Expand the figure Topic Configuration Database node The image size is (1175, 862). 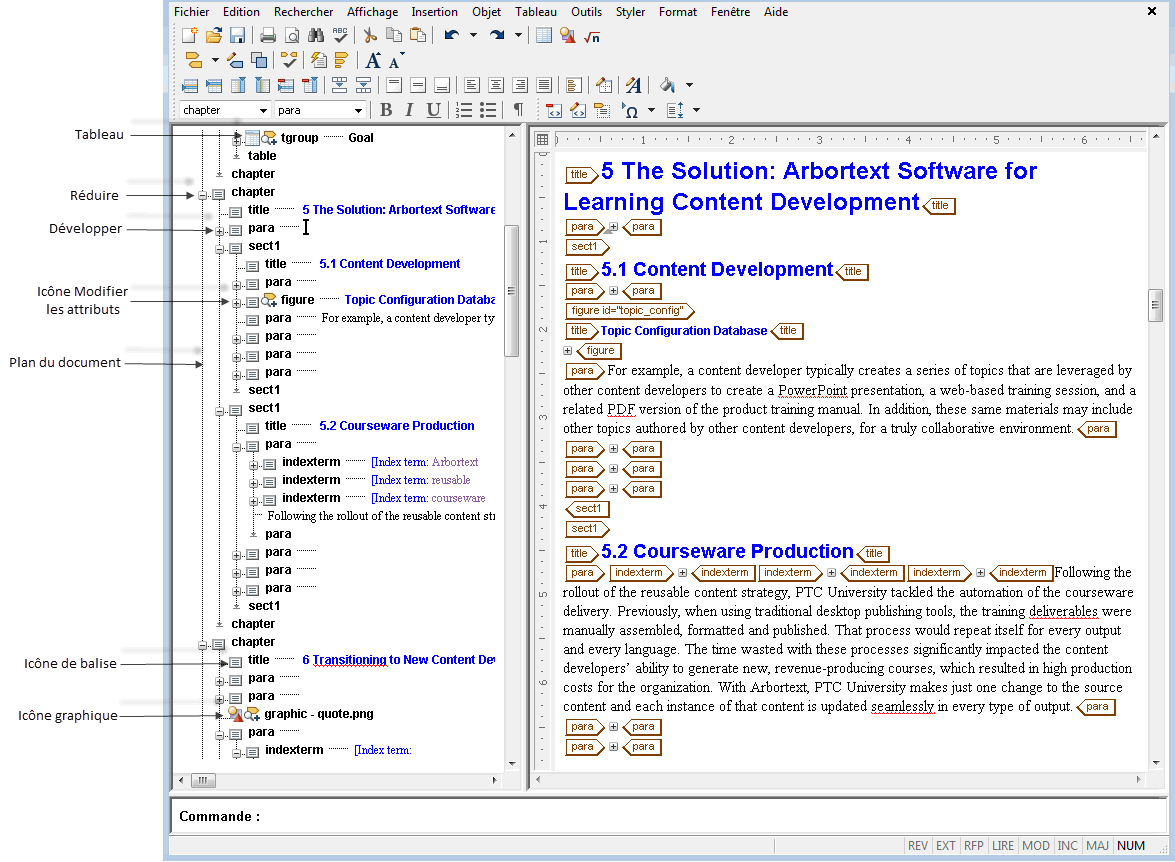tap(236, 303)
